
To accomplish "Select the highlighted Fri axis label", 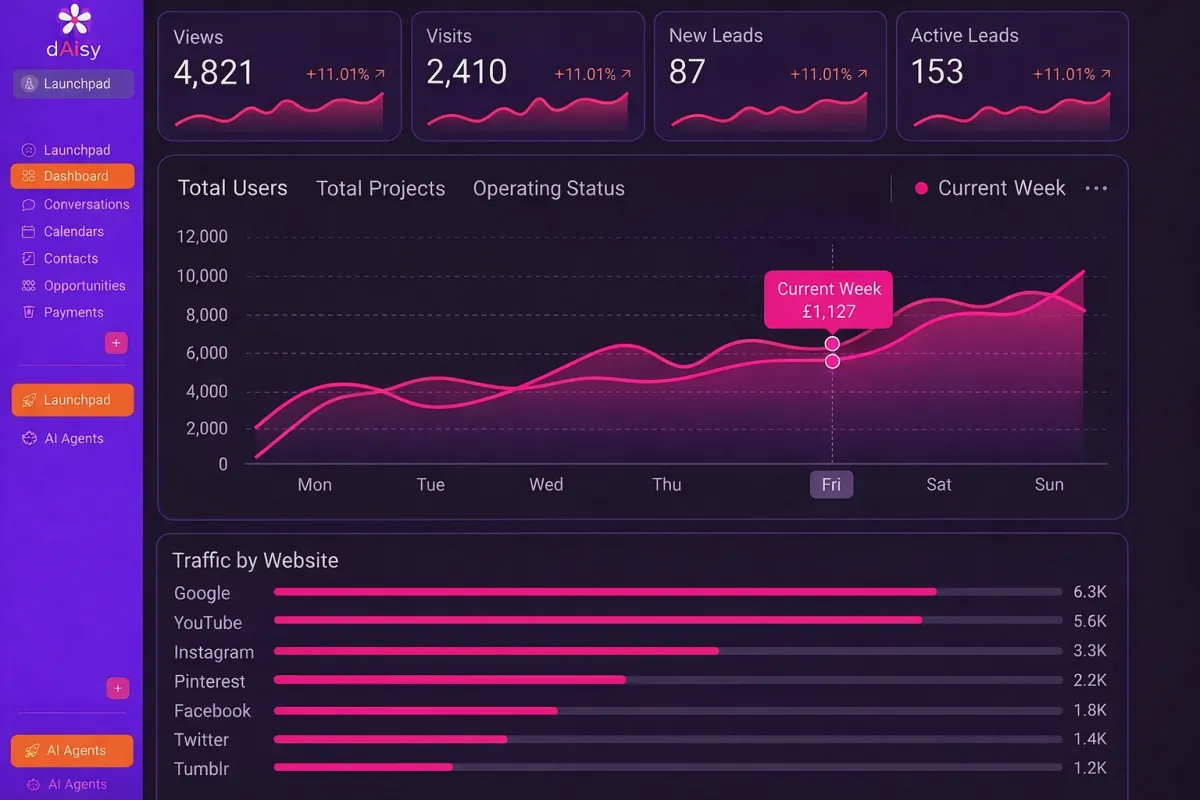I will point(831,484).
